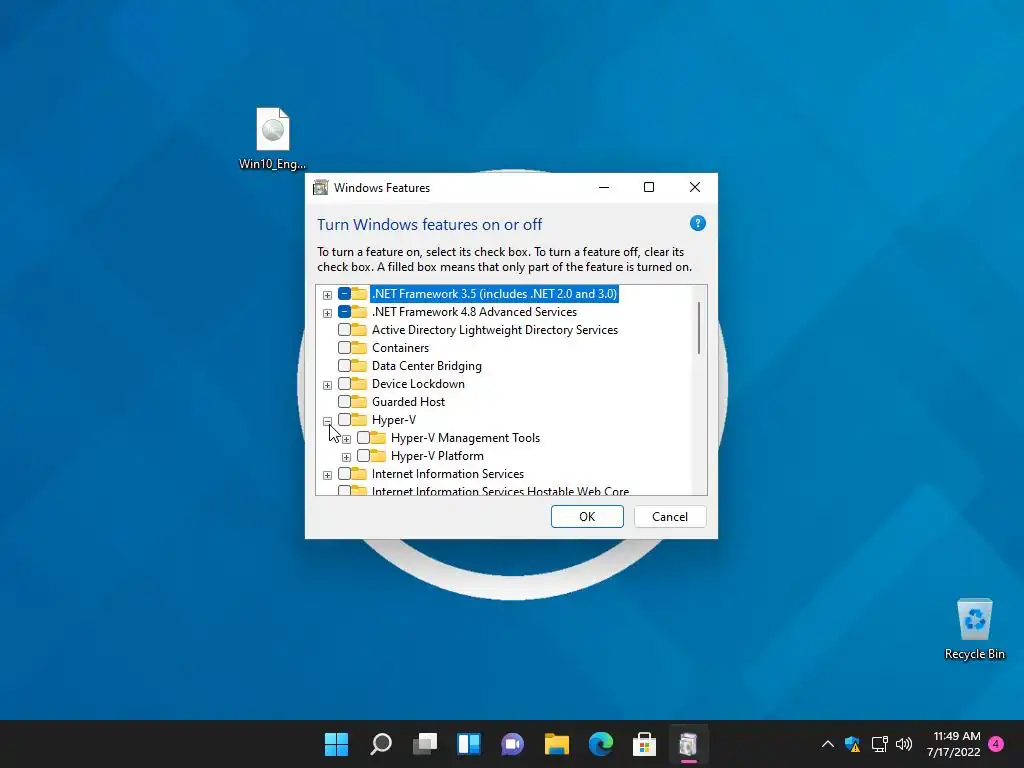This screenshot has width=1024, height=768.
Task: Enable the Internet Information Services checkbox
Action: click(x=344, y=473)
